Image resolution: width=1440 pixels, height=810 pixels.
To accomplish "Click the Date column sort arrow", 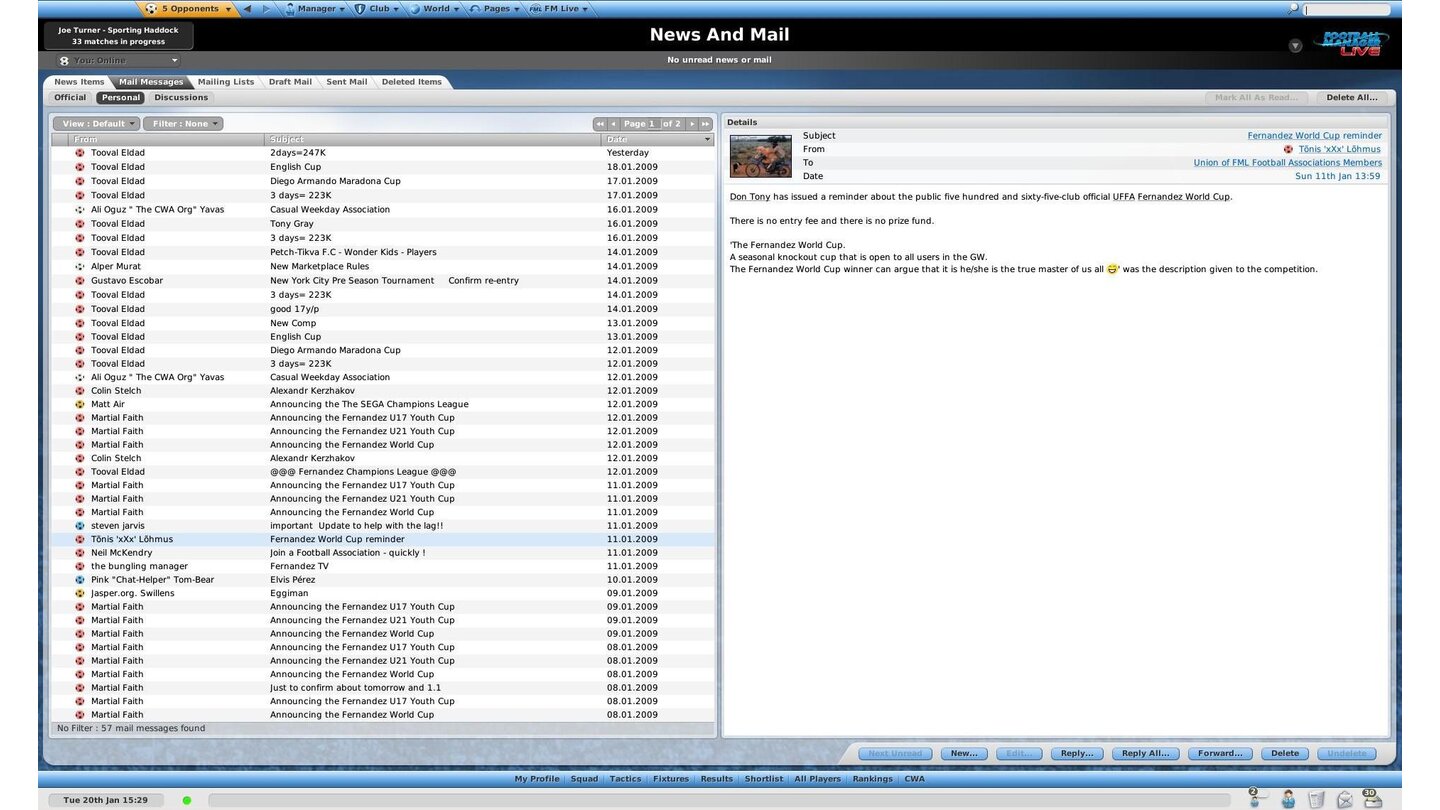I will 708,139.
